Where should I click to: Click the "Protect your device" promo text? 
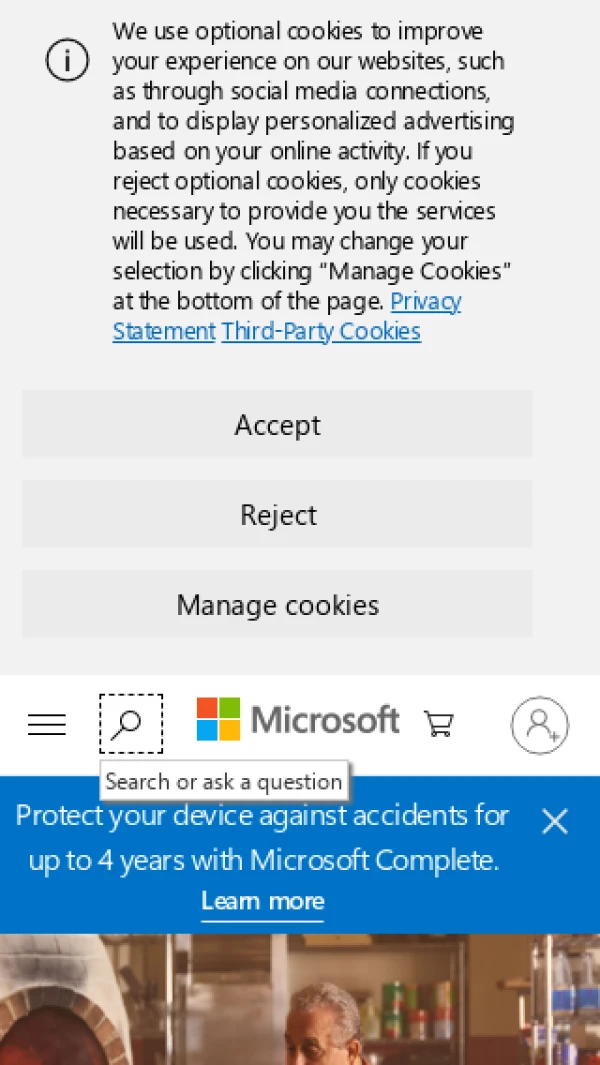tap(263, 837)
